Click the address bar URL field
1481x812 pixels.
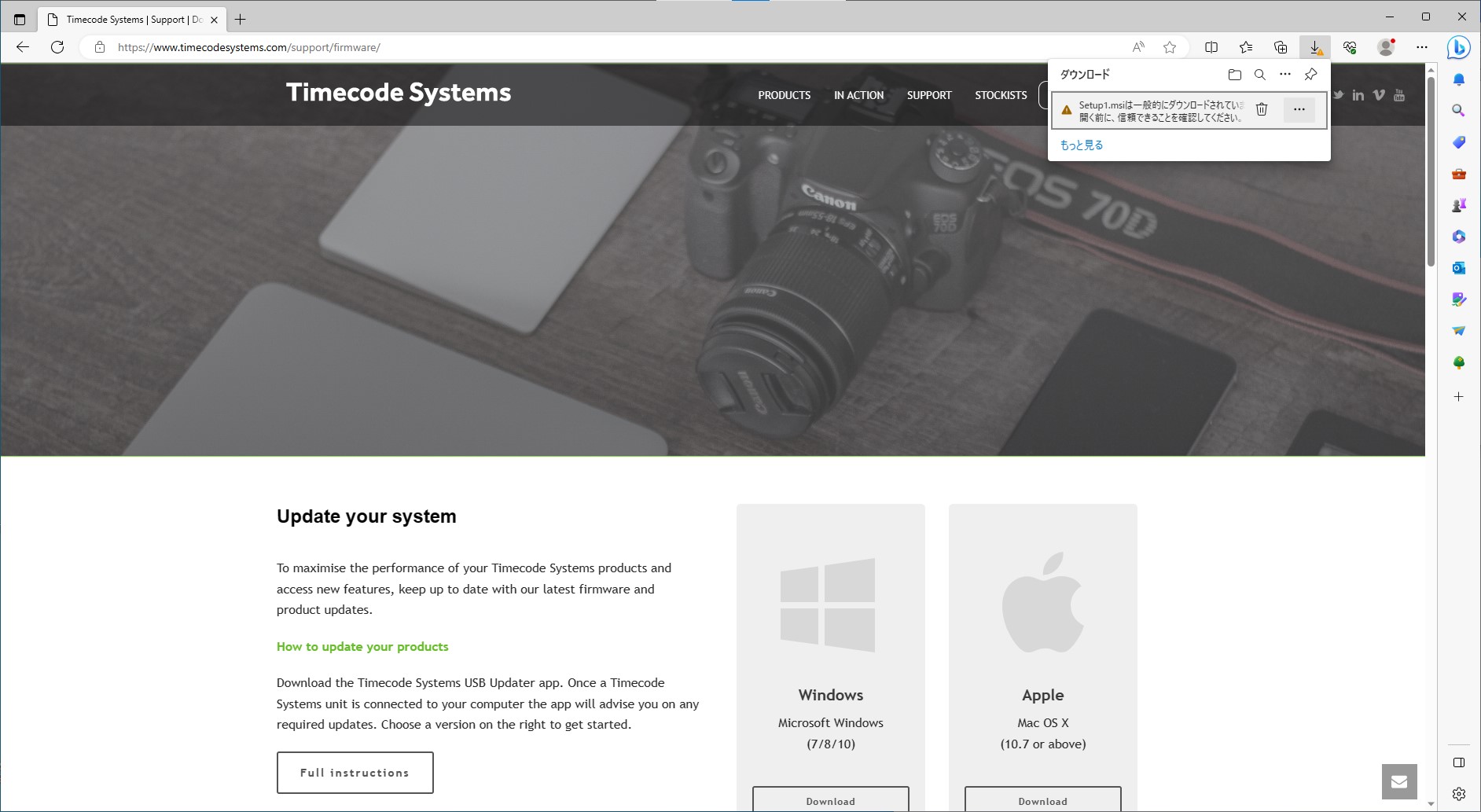click(x=613, y=47)
